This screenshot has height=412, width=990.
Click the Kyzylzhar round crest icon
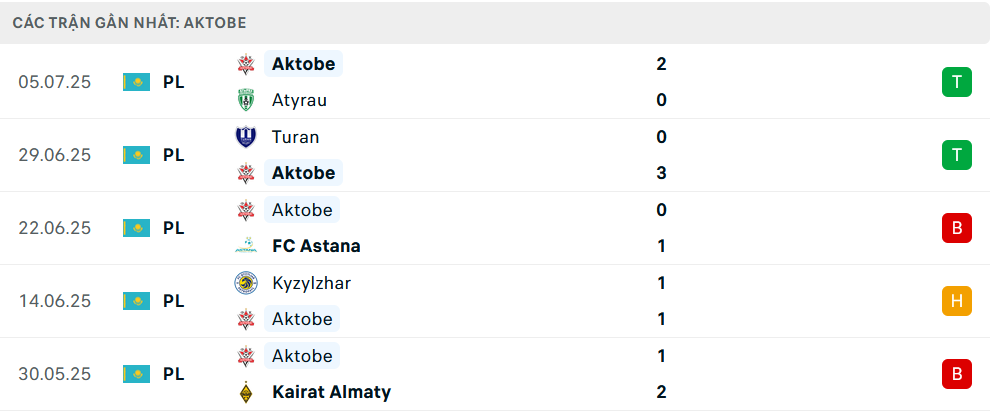tap(246, 283)
